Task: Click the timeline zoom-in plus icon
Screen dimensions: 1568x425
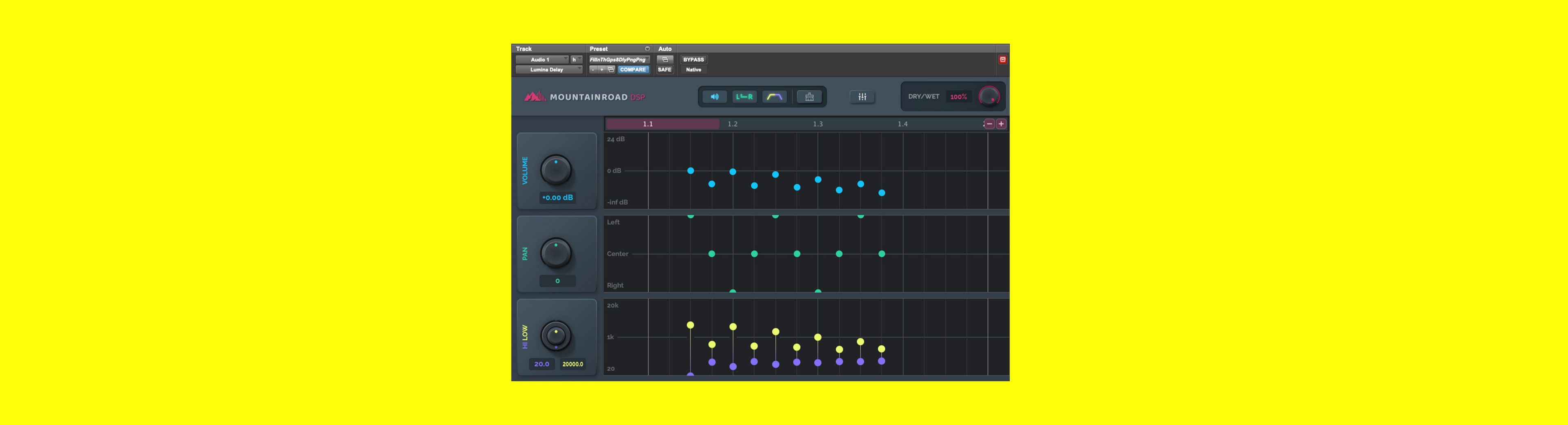Action: (x=1001, y=124)
